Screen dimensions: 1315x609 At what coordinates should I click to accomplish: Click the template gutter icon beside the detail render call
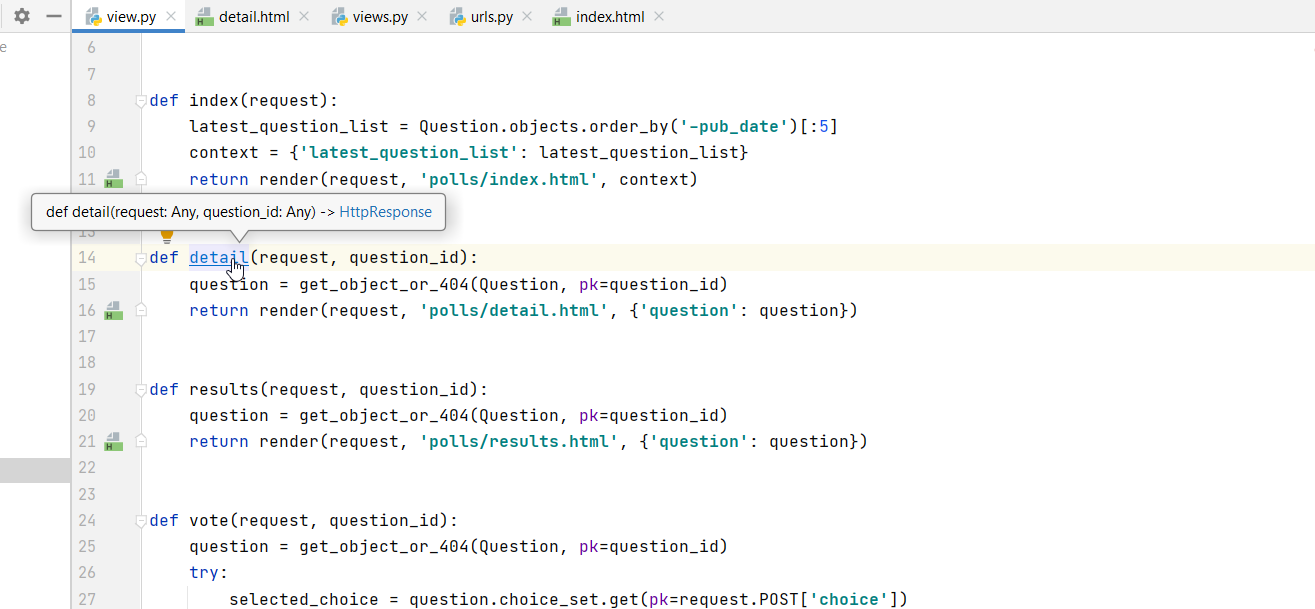click(113, 310)
